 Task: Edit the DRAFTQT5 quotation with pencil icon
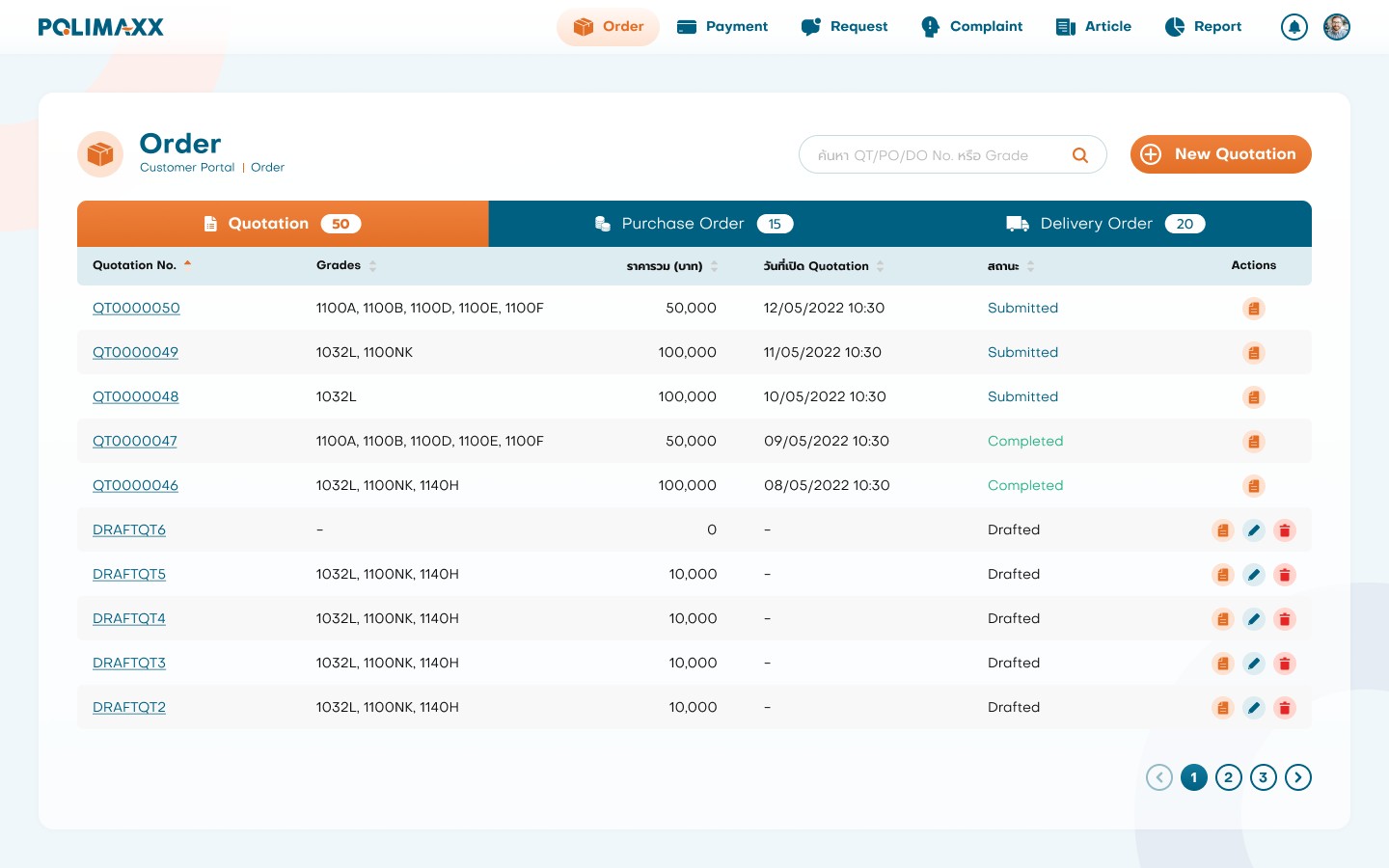[1253, 575]
